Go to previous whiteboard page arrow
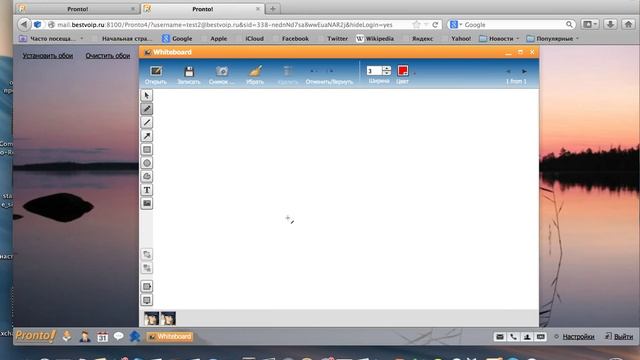 508,71
